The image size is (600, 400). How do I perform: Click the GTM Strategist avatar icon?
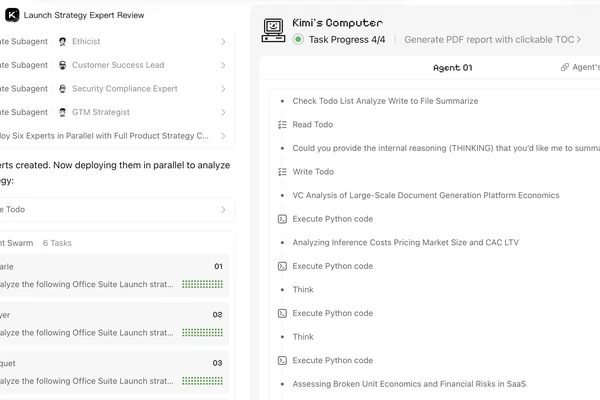pos(62,113)
